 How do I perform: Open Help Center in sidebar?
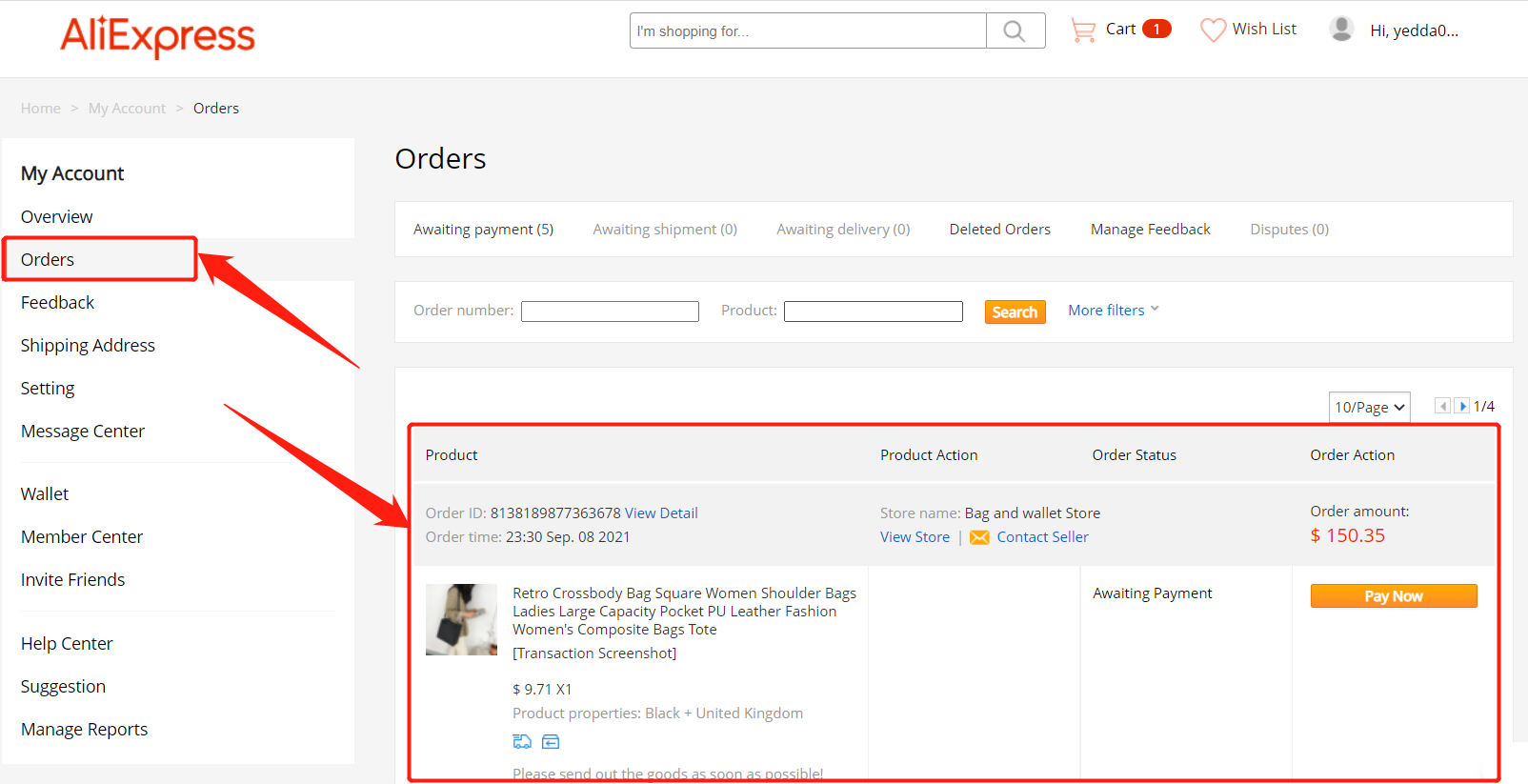(x=67, y=644)
